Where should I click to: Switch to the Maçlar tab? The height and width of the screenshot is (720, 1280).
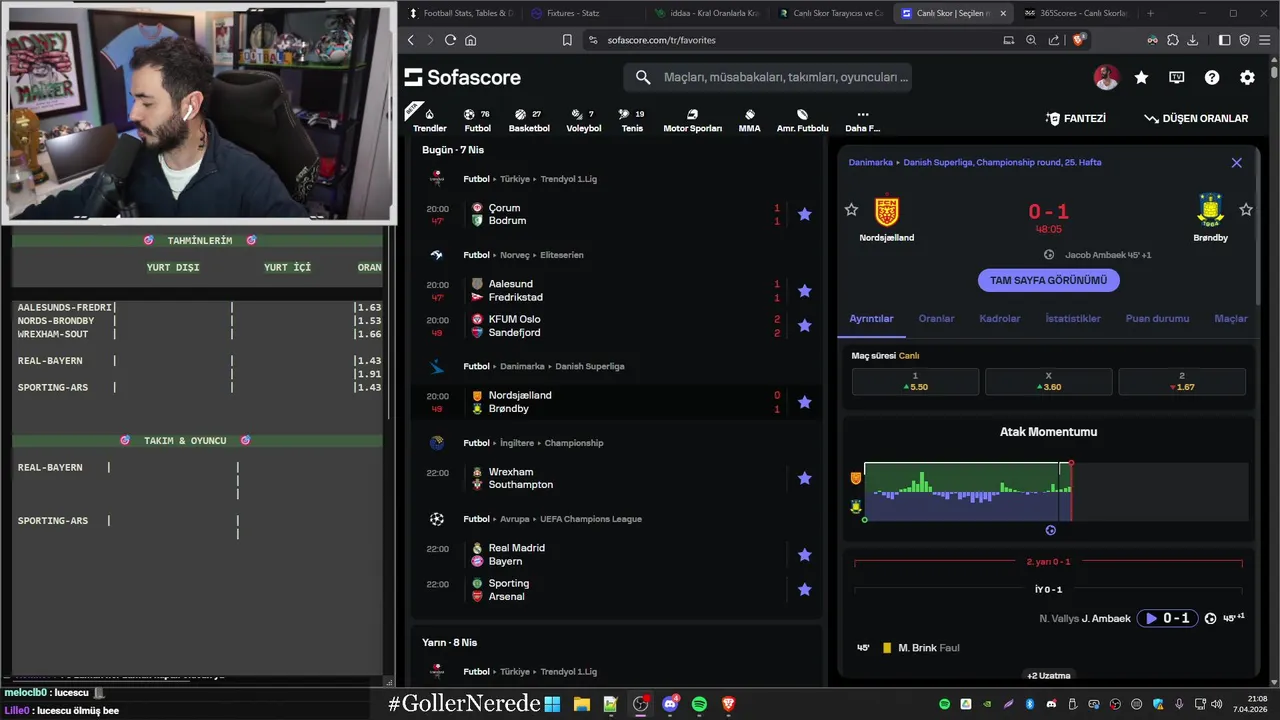(x=1230, y=318)
